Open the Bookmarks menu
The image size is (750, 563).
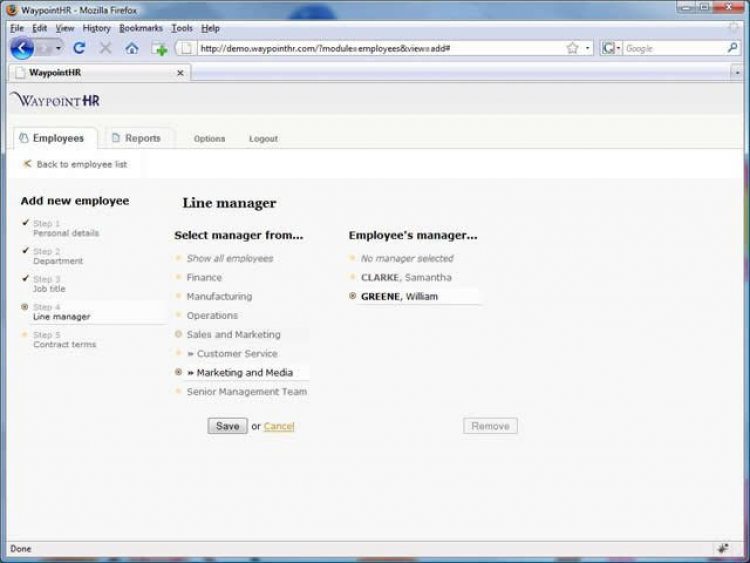pyautogui.click(x=141, y=28)
